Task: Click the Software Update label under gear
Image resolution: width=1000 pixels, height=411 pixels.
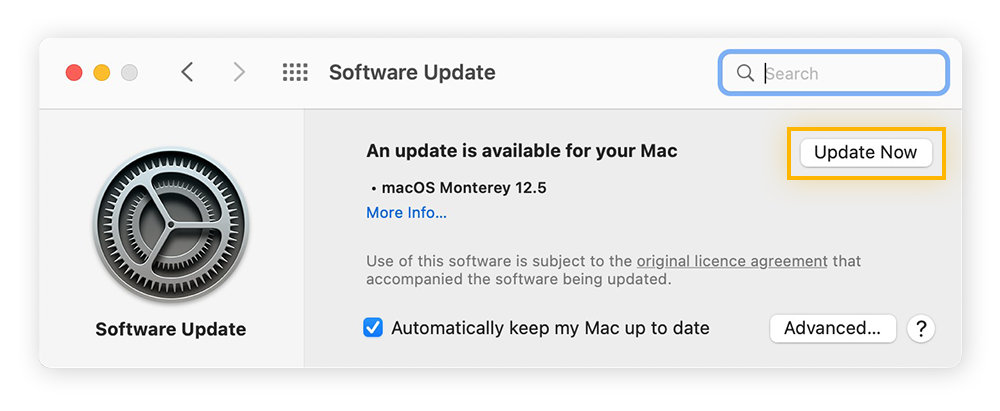Action: tap(170, 329)
